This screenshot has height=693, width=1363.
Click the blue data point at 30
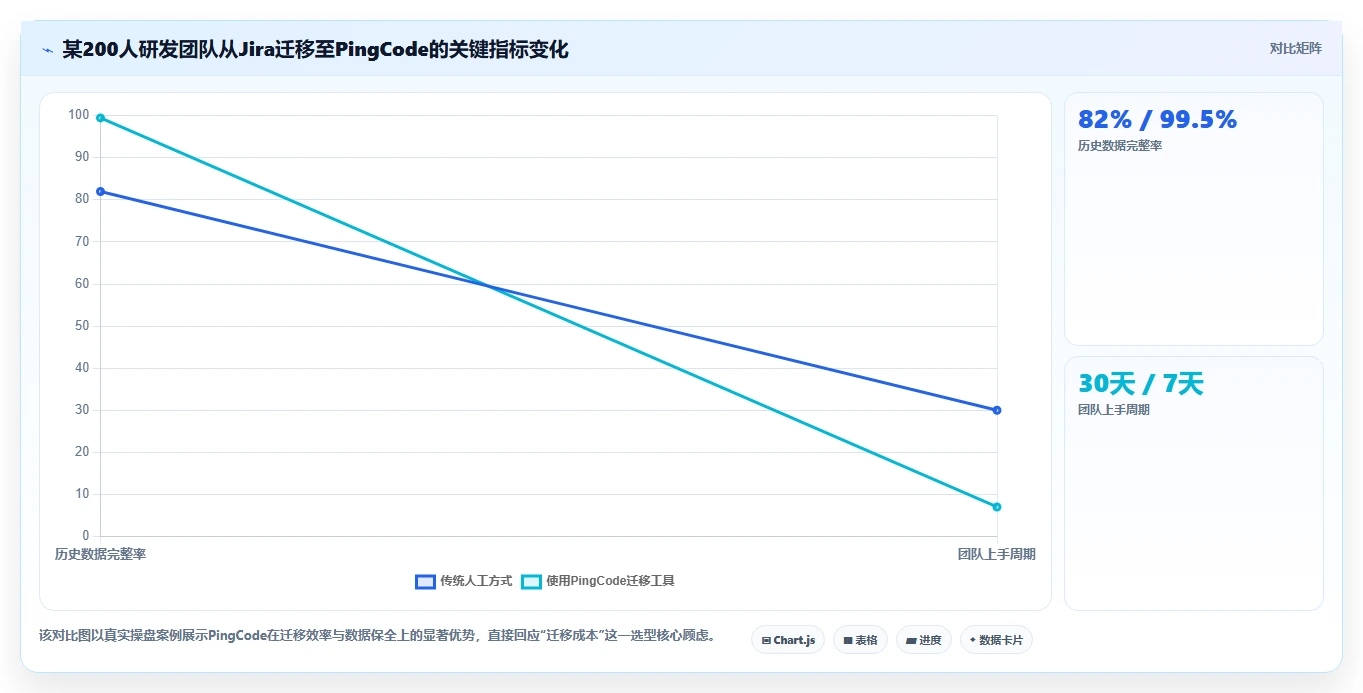997,410
